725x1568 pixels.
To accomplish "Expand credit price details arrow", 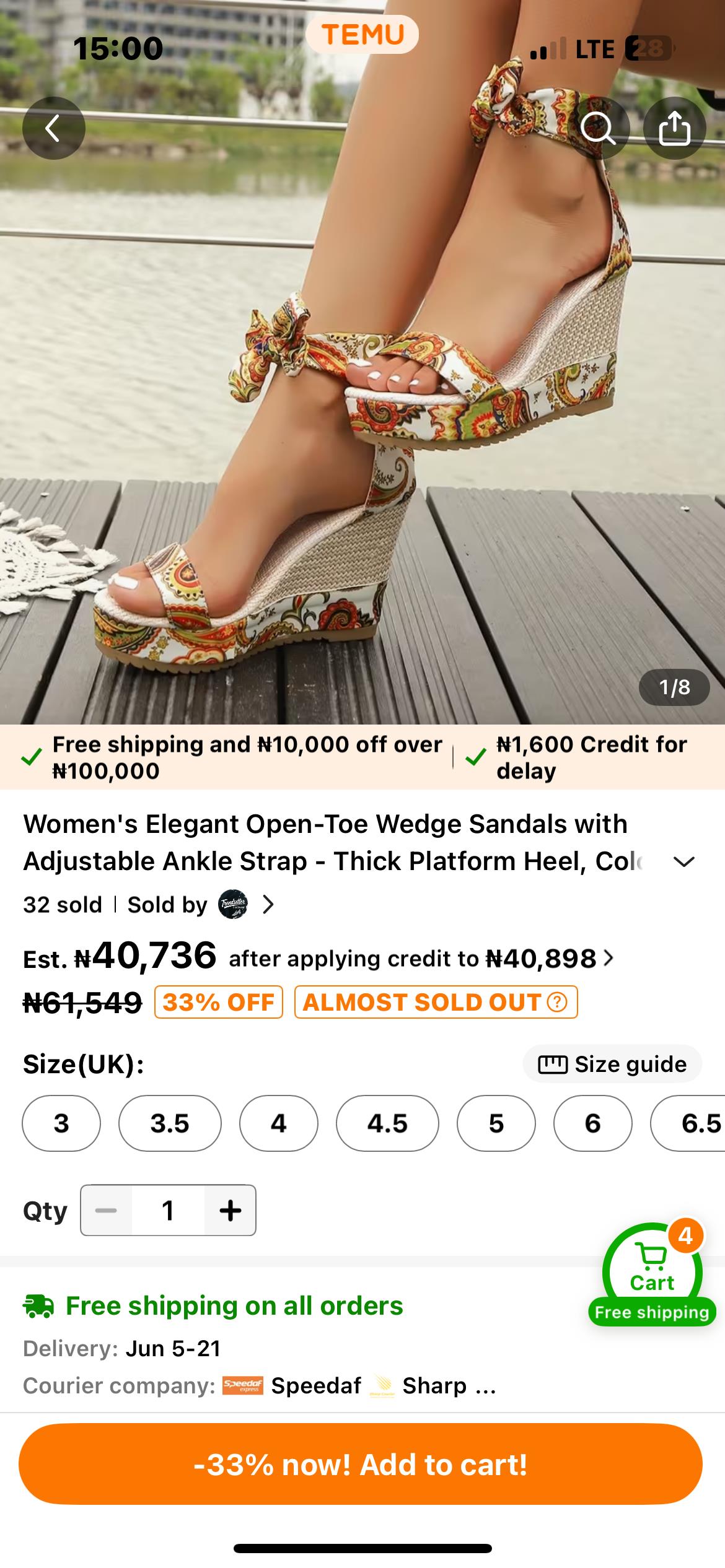I will pos(609,959).
